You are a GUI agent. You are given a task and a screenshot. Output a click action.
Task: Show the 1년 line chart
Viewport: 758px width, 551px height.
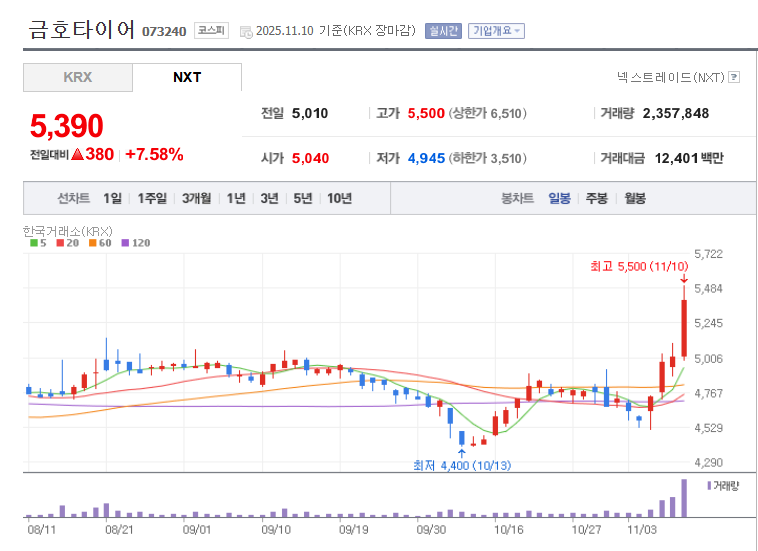[236, 198]
